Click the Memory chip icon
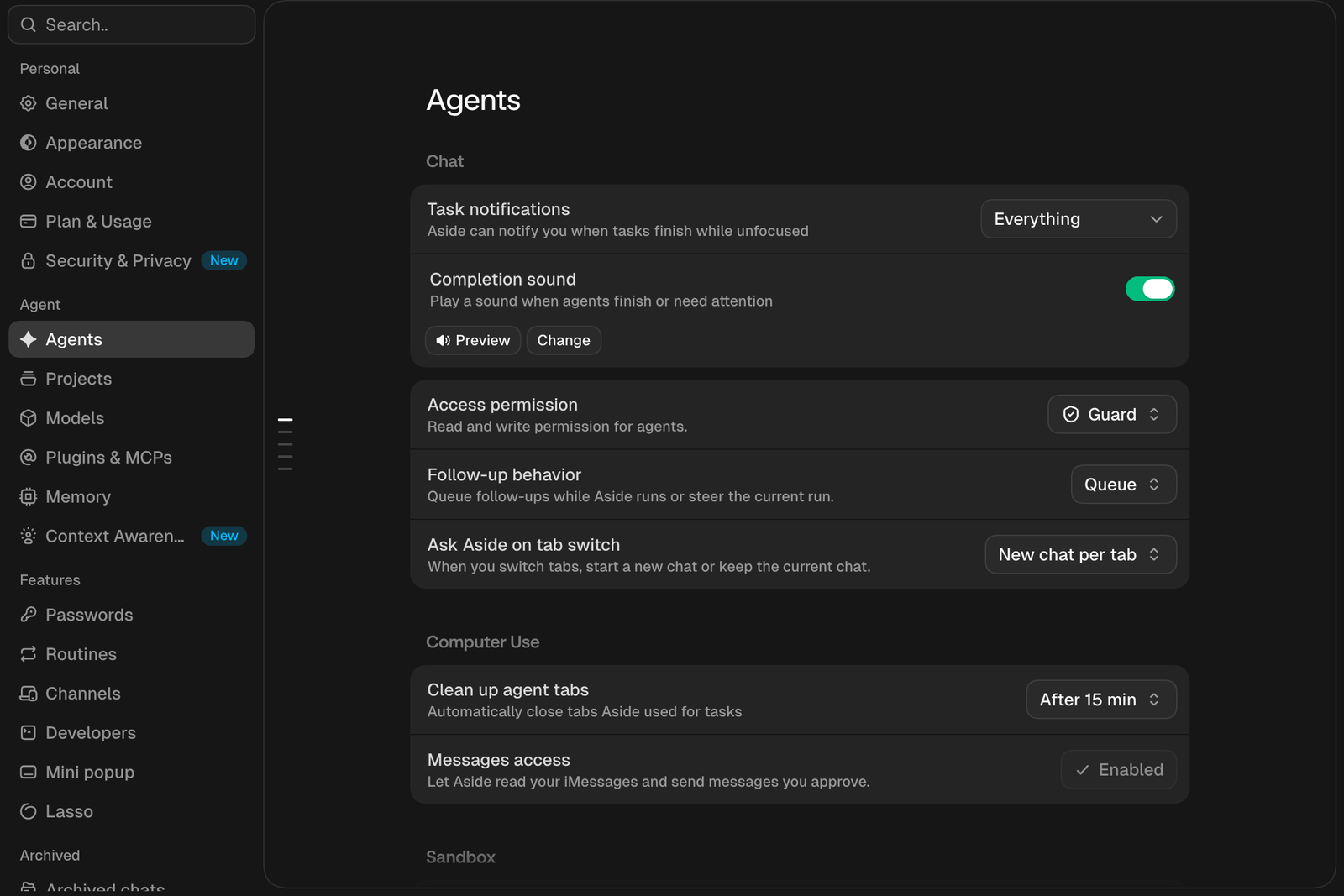1344x896 pixels. 29,497
